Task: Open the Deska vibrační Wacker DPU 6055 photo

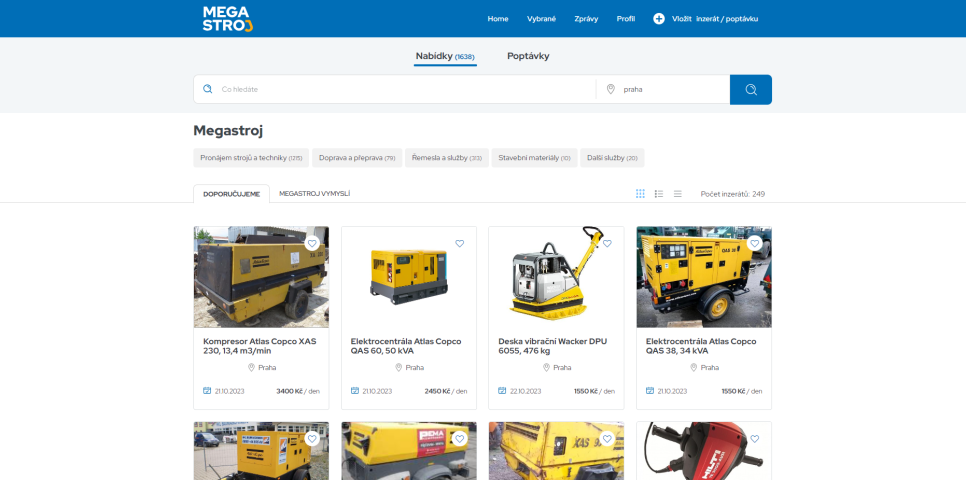Action: pyautogui.click(x=556, y=277)
